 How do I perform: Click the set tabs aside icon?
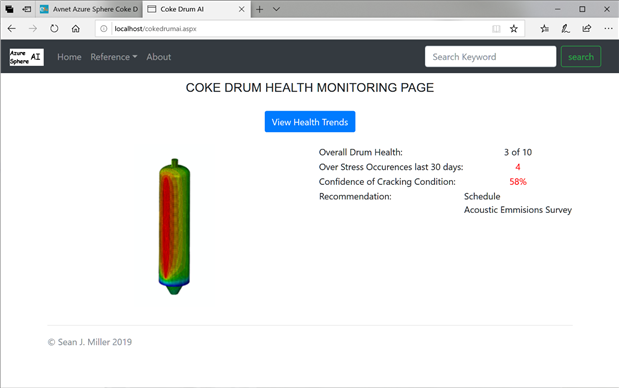[x=26, y=9]
